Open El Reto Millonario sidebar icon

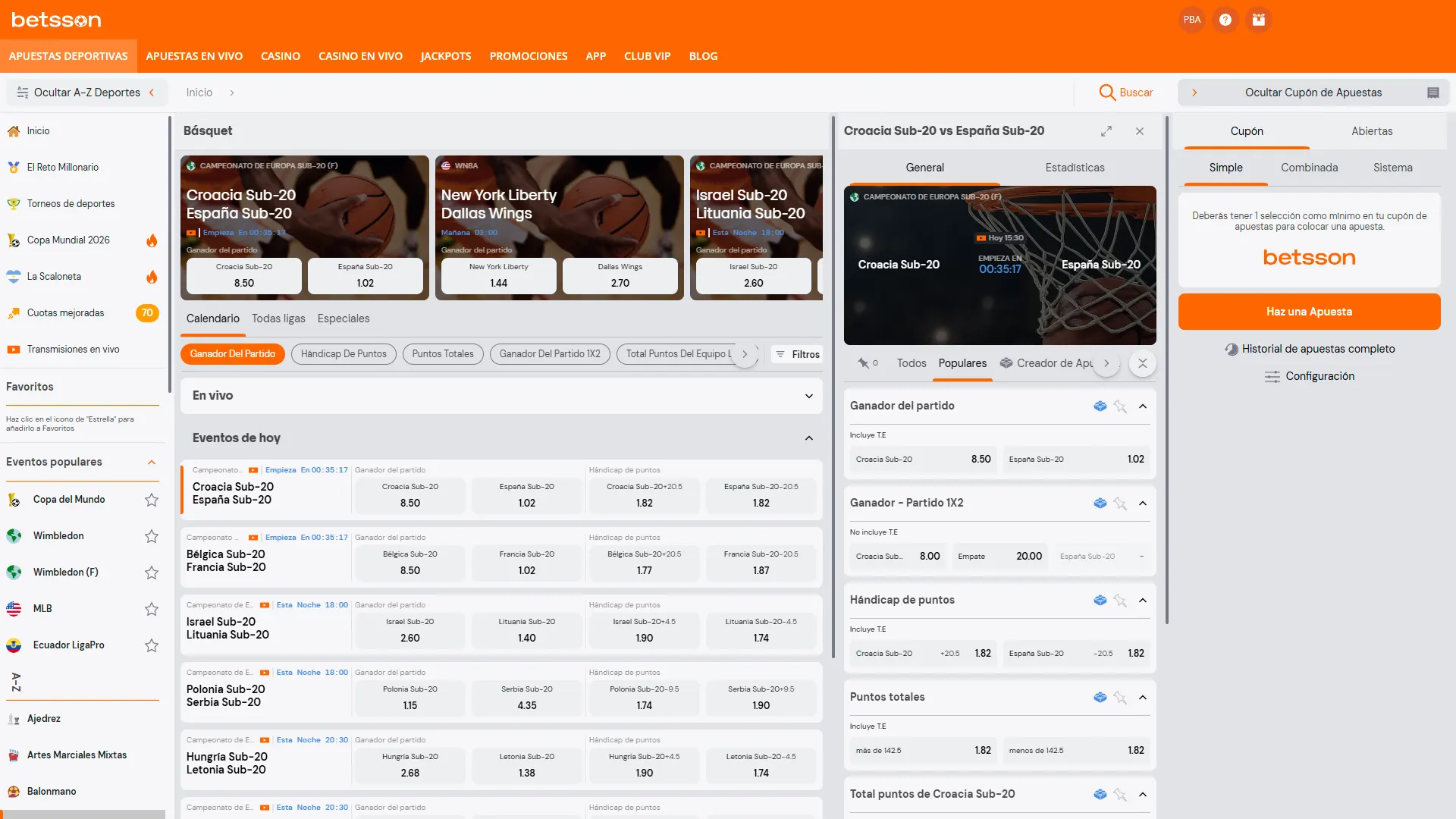coord(14,168)
